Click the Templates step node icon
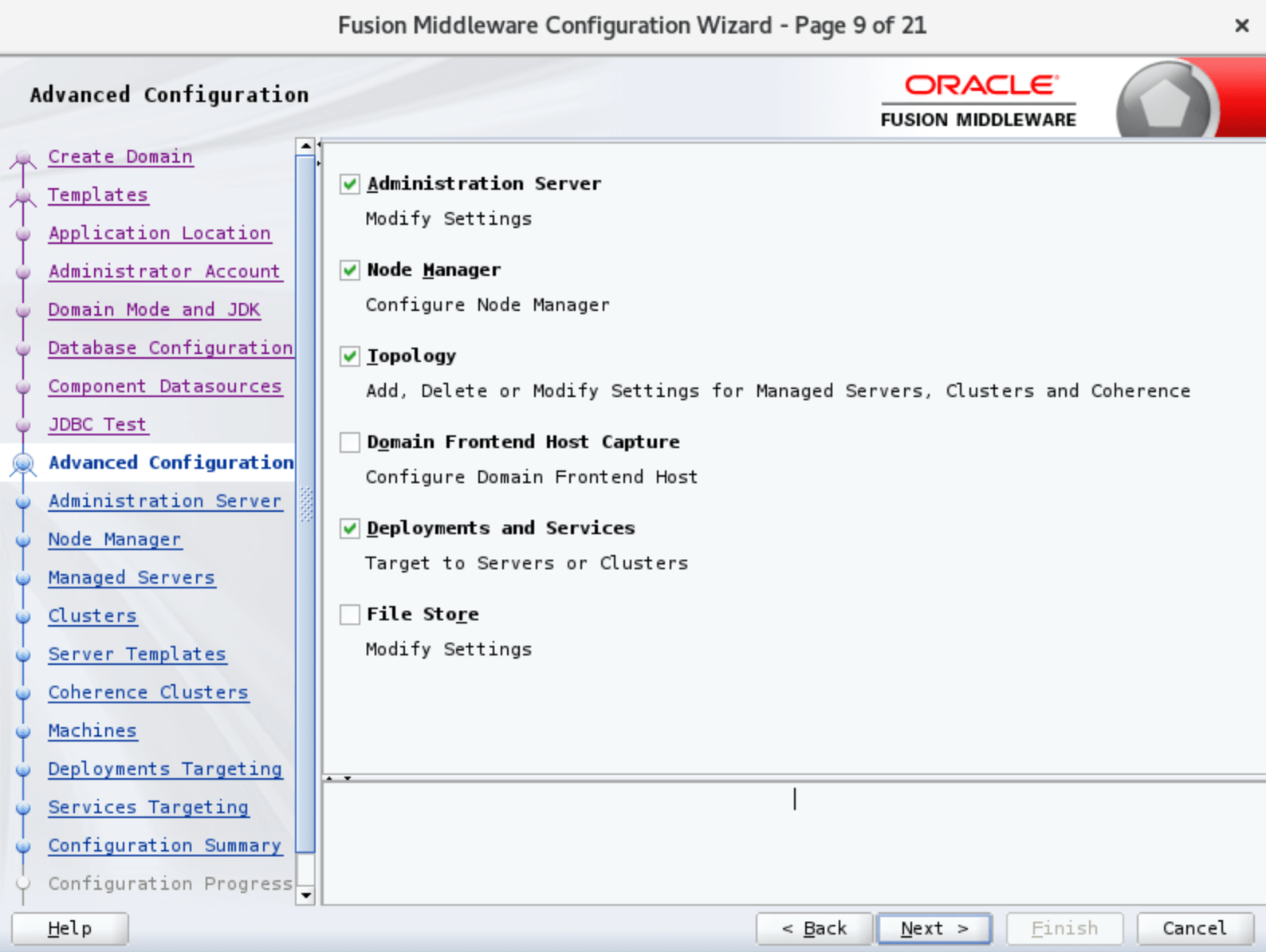Viewport: 1266px width, 952px height. coord(23,196)
